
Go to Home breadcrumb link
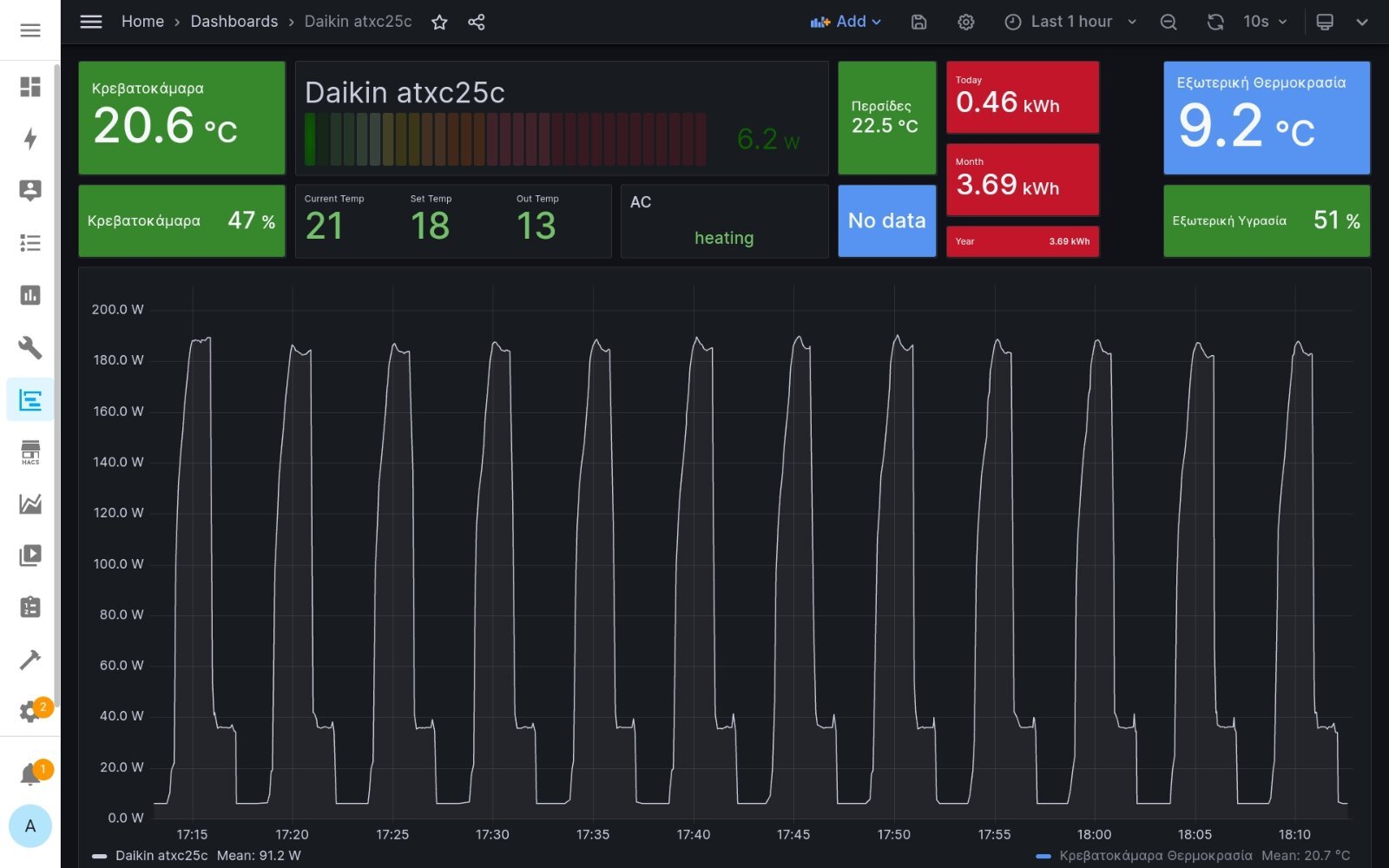click(142, 22)
